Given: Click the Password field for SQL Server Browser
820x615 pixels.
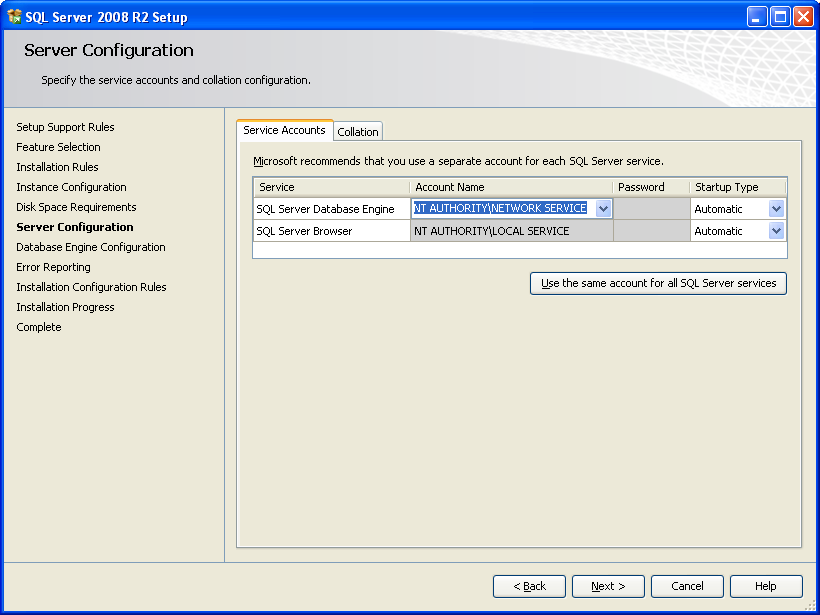Looking at the screenshot, I should pos(651,230).
